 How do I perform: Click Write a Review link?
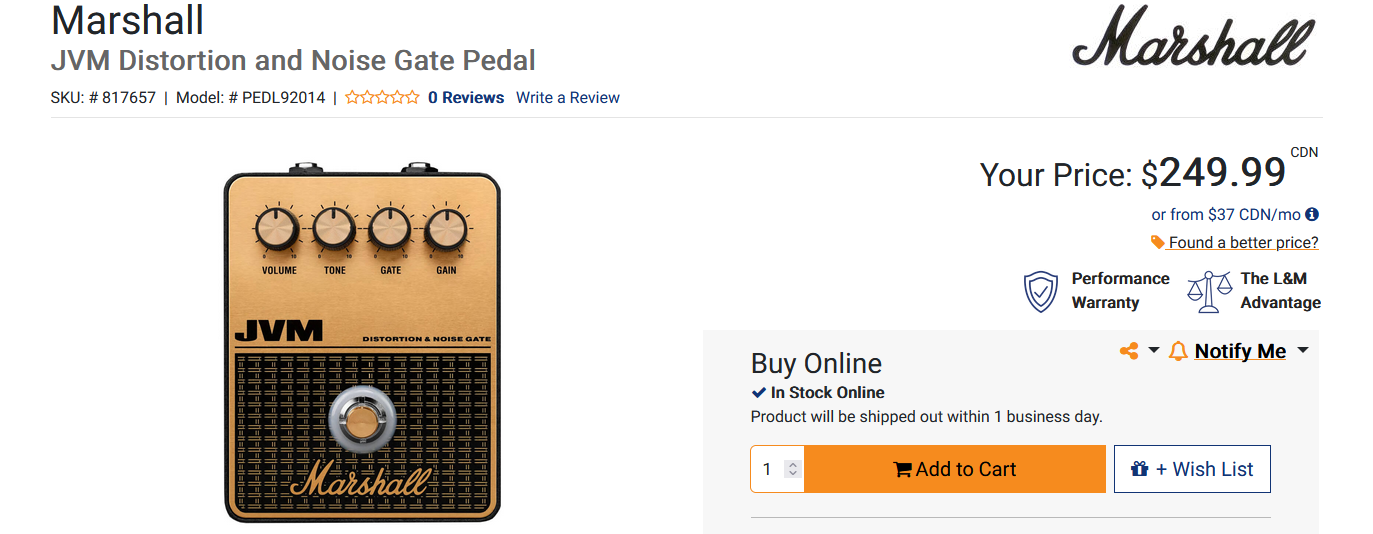coord(568,98)
